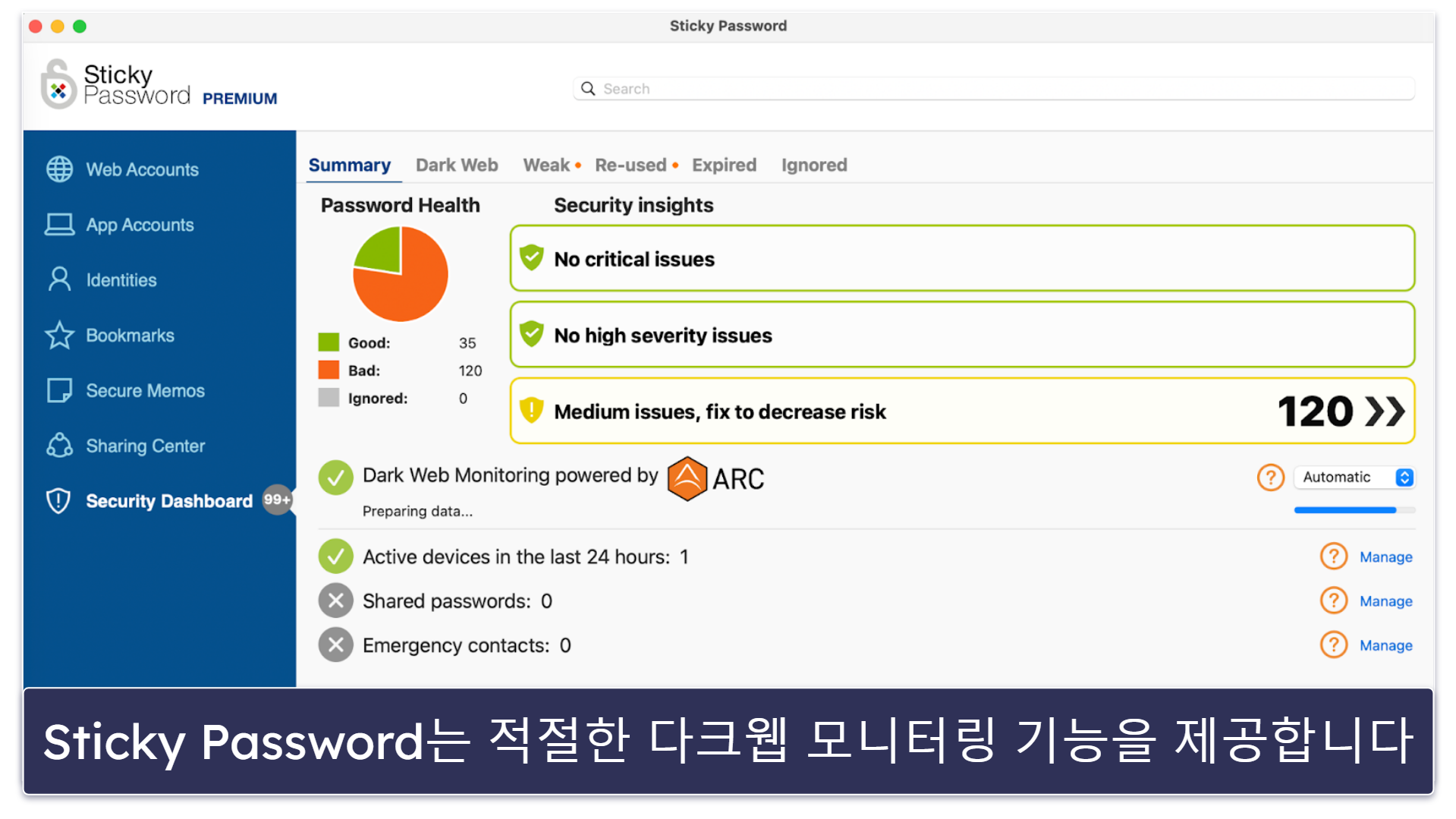Open the Medium issues card

point(962,411)
